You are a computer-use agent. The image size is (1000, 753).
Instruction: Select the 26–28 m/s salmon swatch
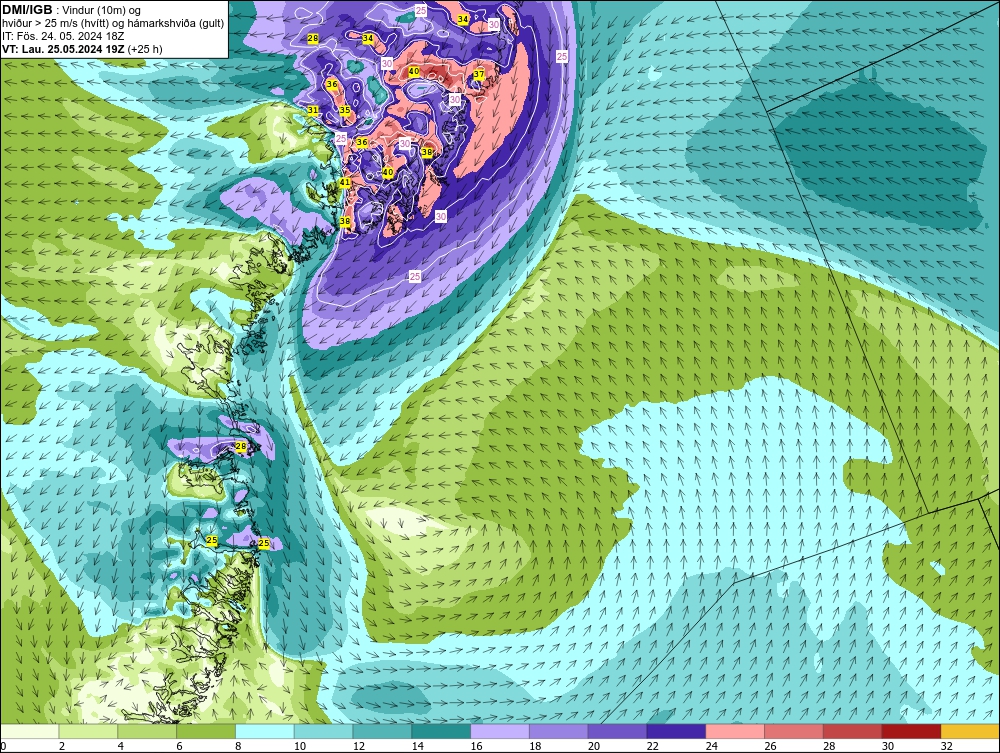794,731
